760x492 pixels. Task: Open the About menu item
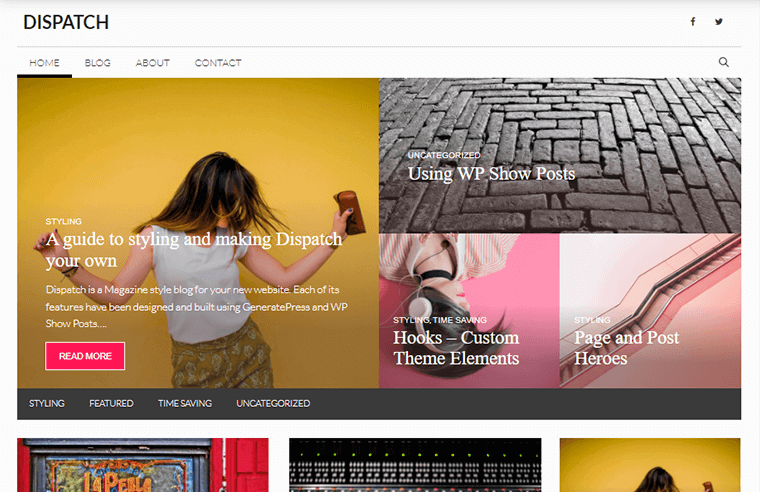point(153,63)
